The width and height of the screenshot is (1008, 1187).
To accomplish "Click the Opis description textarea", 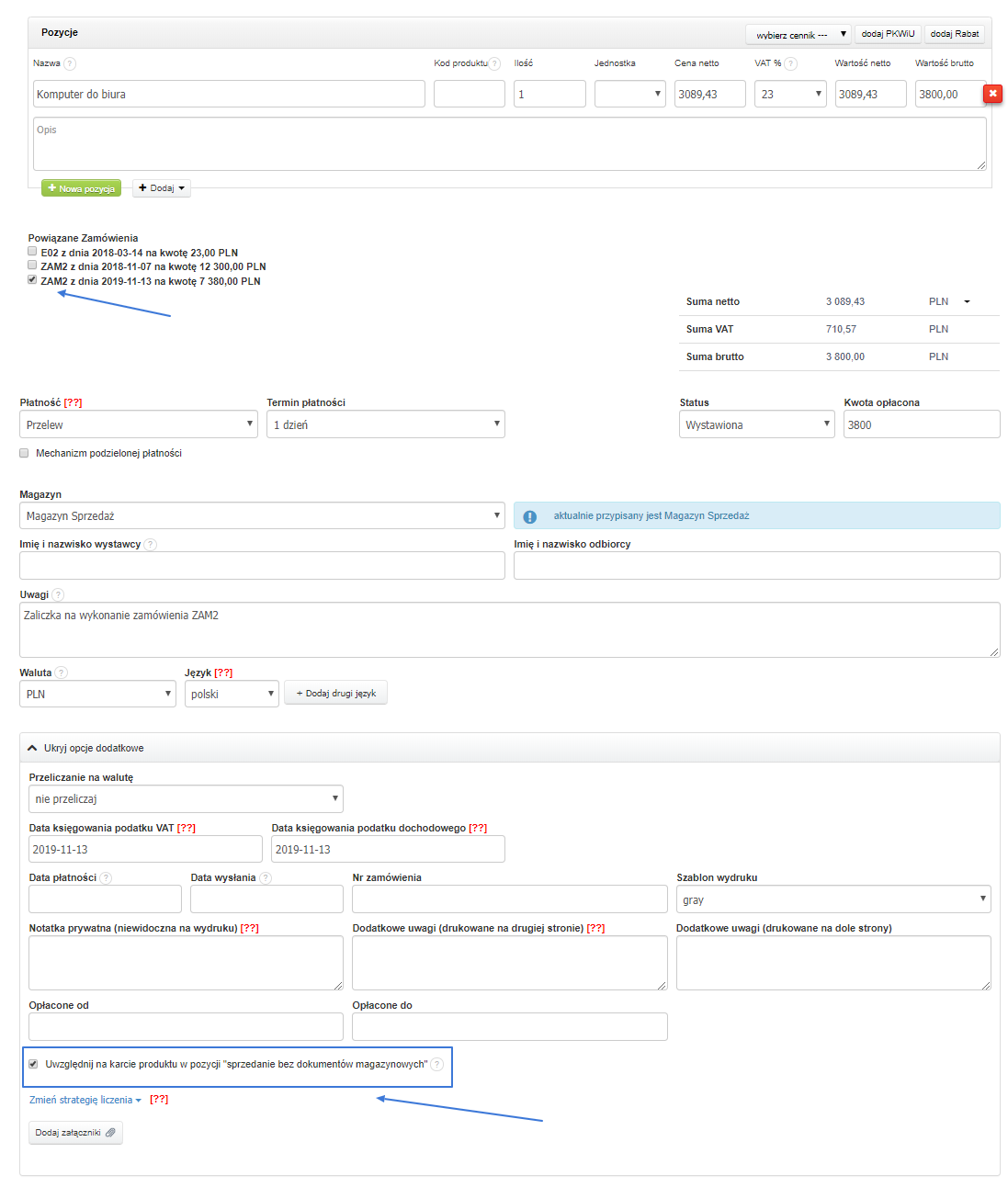I will pos(510,143).
